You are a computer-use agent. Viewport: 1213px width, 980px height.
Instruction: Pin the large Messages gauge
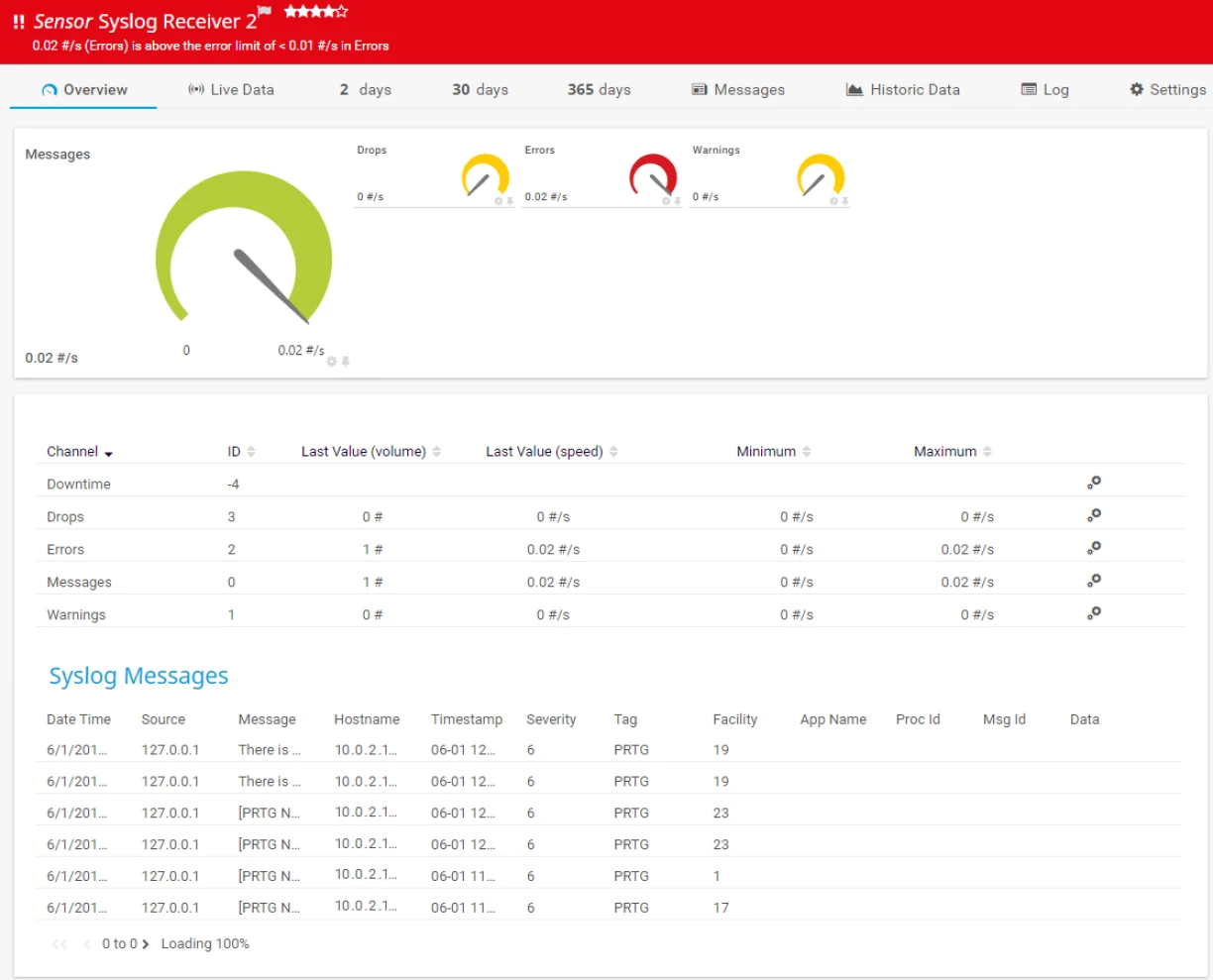click(x=345, y=361)
